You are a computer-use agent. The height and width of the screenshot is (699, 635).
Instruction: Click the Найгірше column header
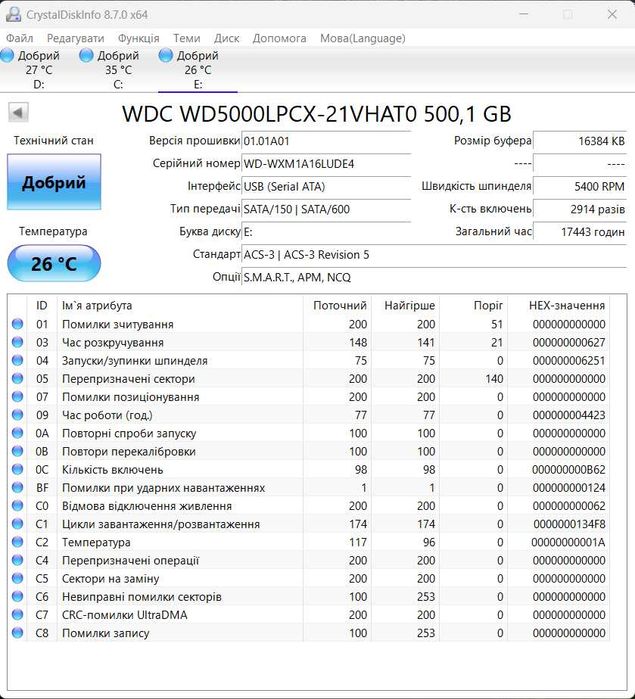coord(405,305)
